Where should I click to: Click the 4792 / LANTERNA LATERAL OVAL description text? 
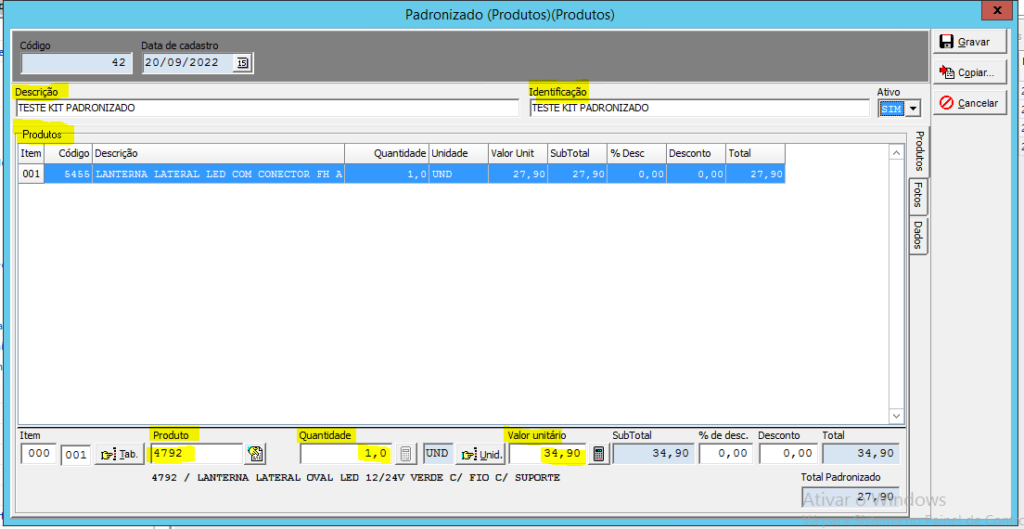click(x=355, y=478)
